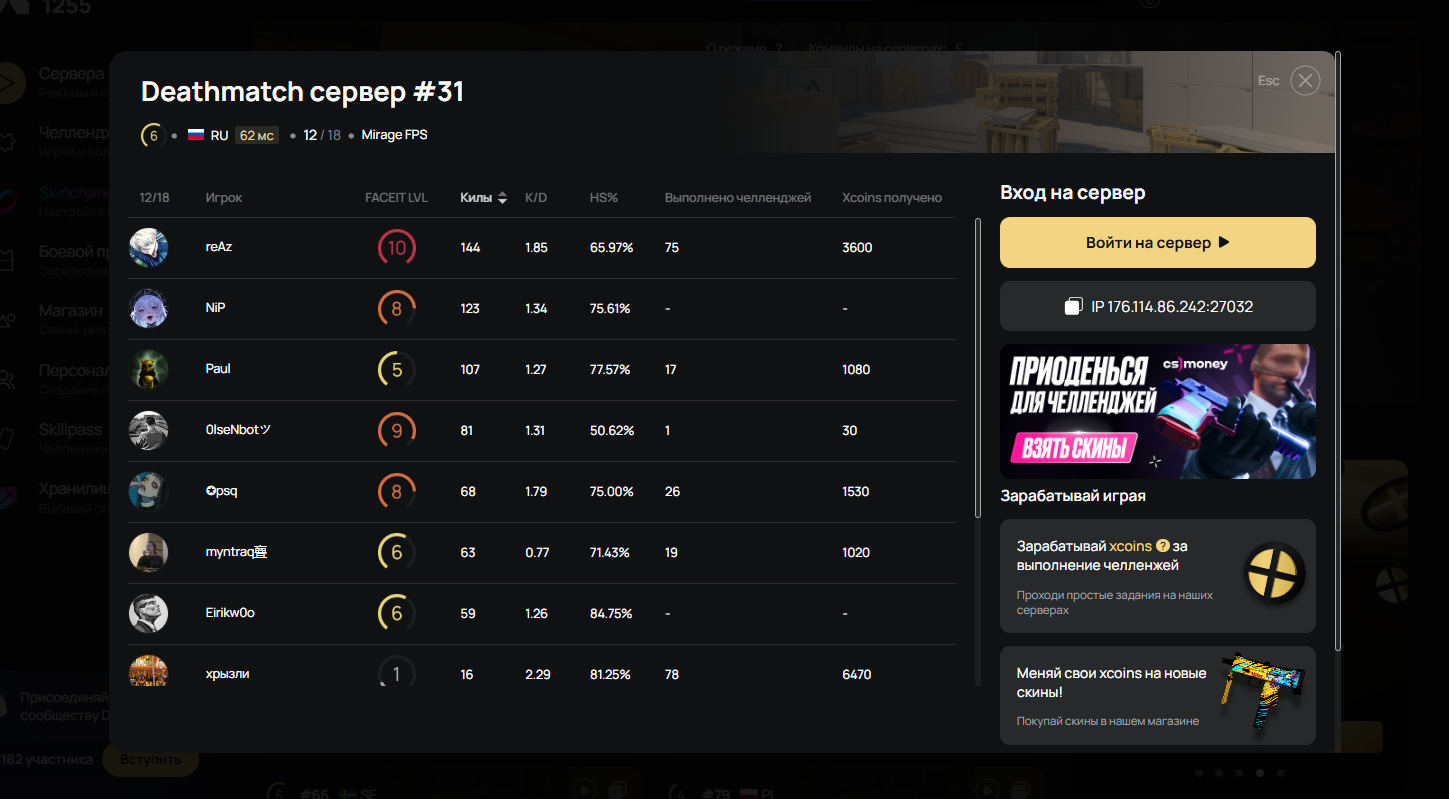Click the level 6 badge under the server title
The image size is (1449, 799).
[153, 135]
